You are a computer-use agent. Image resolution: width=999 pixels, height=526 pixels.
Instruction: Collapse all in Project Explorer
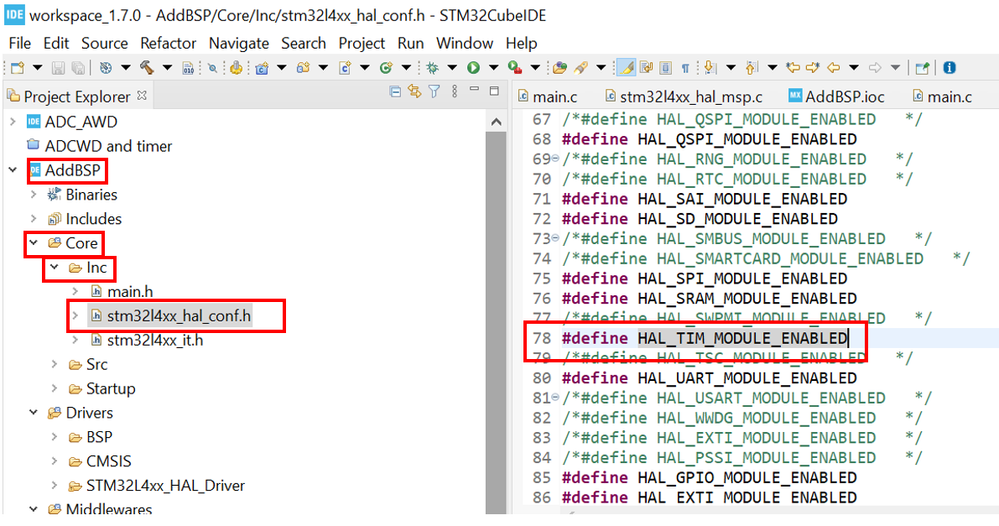click(x=395, y=92)
